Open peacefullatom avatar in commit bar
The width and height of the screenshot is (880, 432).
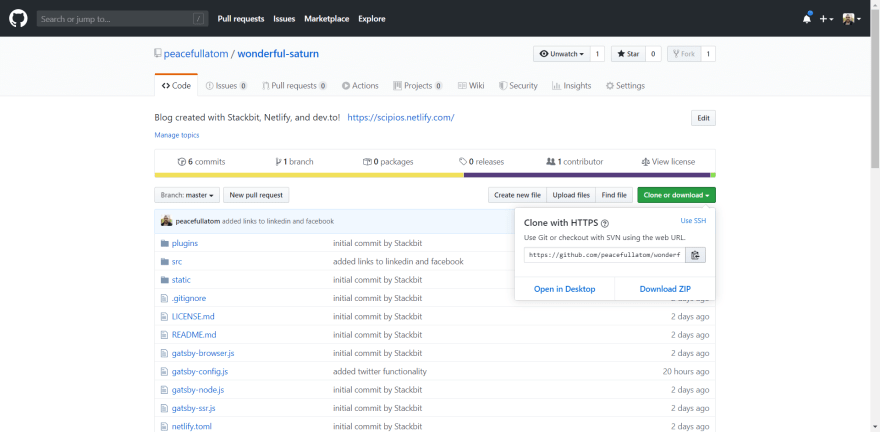click(x=166, y=221)
